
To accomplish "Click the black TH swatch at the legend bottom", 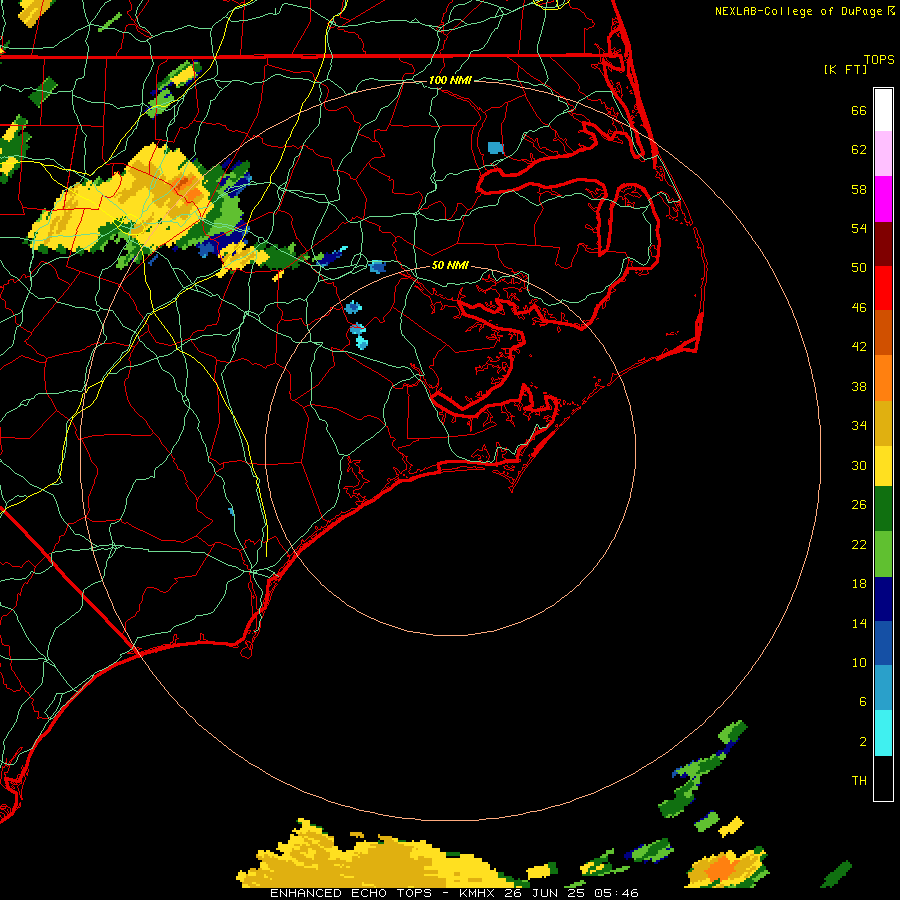I will pyautogui.click(x=883, y=778).
